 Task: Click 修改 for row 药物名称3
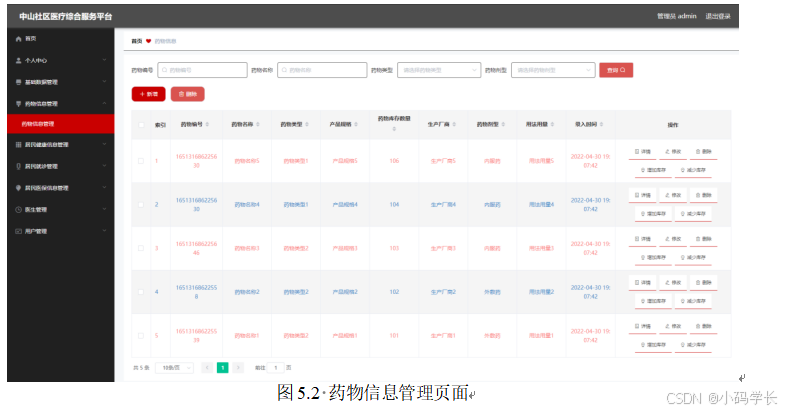pyautogui.click(x=673, y=239)
